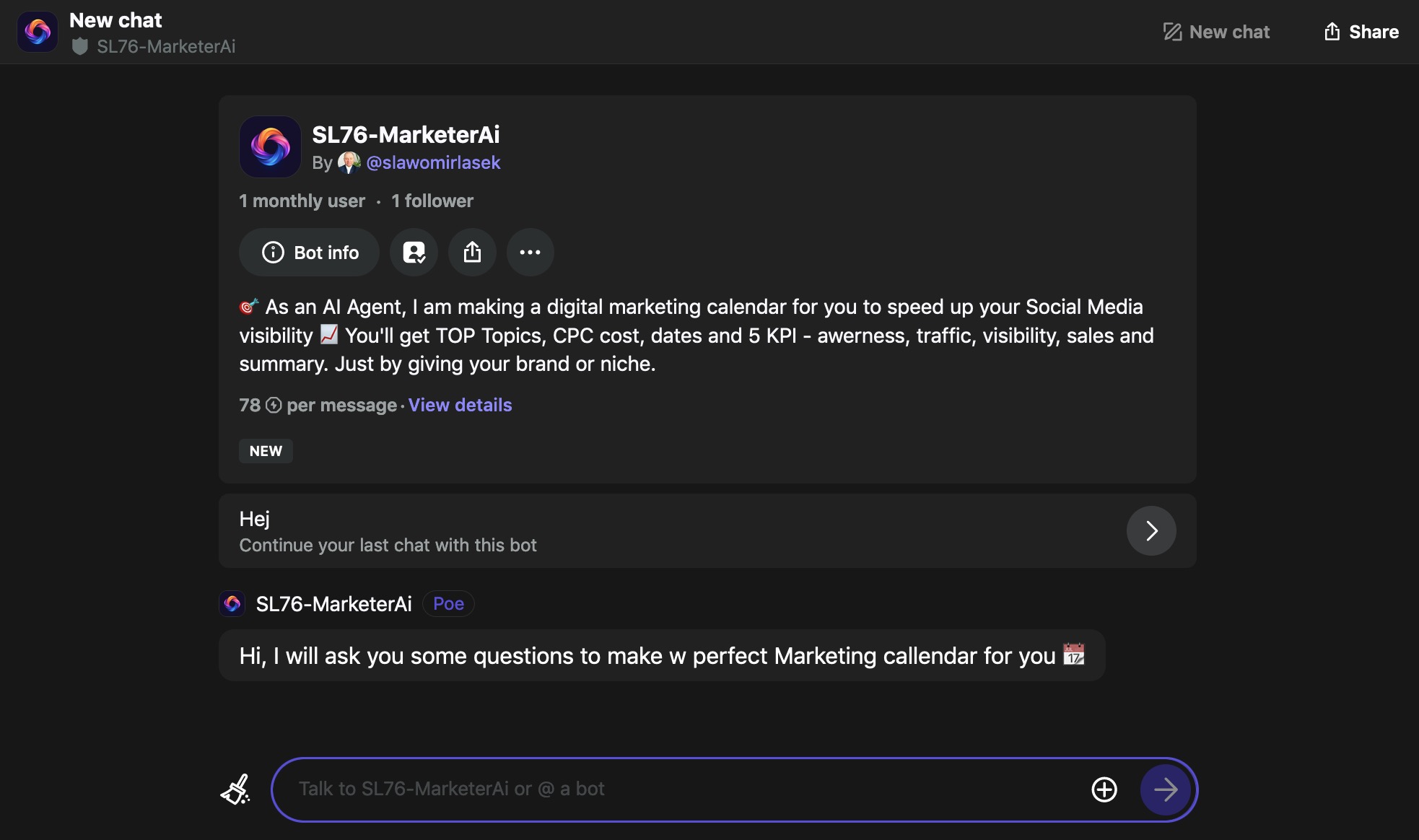Click the follow bot person icon

(414, 253)
